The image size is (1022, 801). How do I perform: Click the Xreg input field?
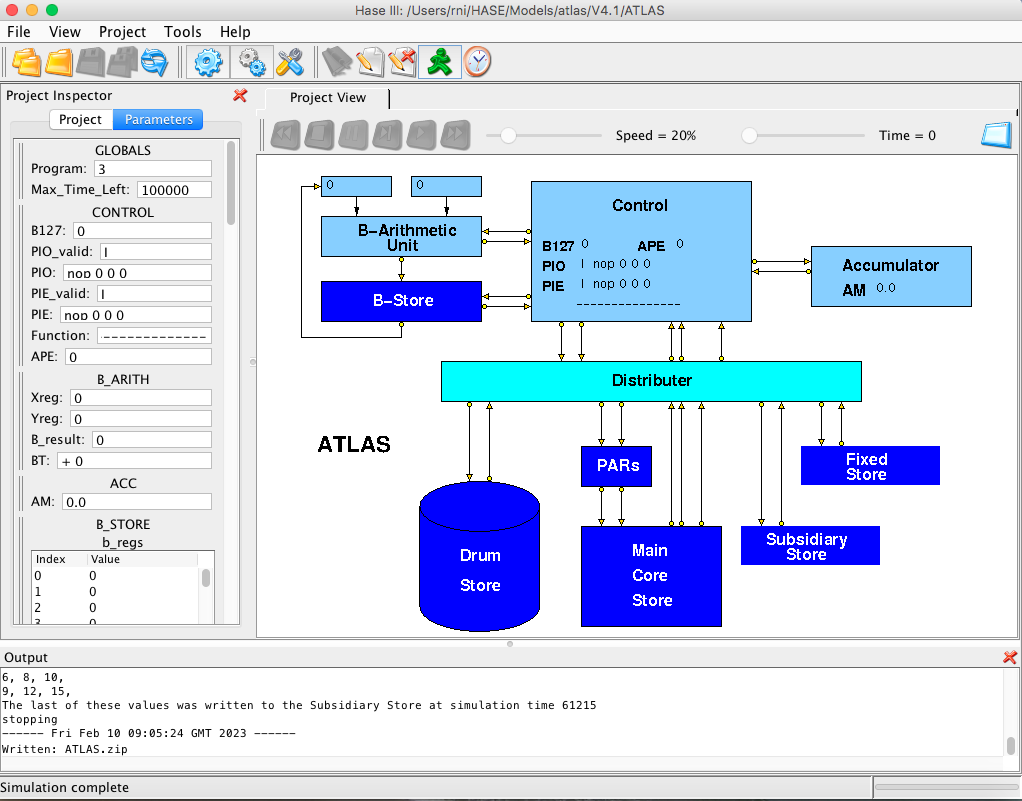(141, 398)
